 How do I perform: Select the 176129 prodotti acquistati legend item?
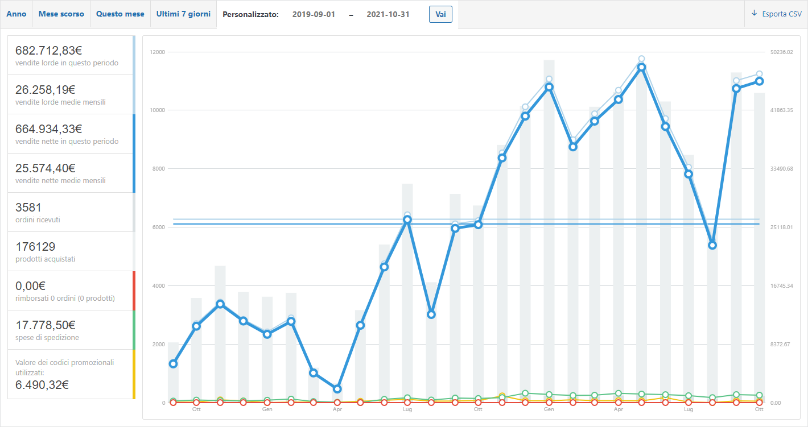(x=71, y=251)
